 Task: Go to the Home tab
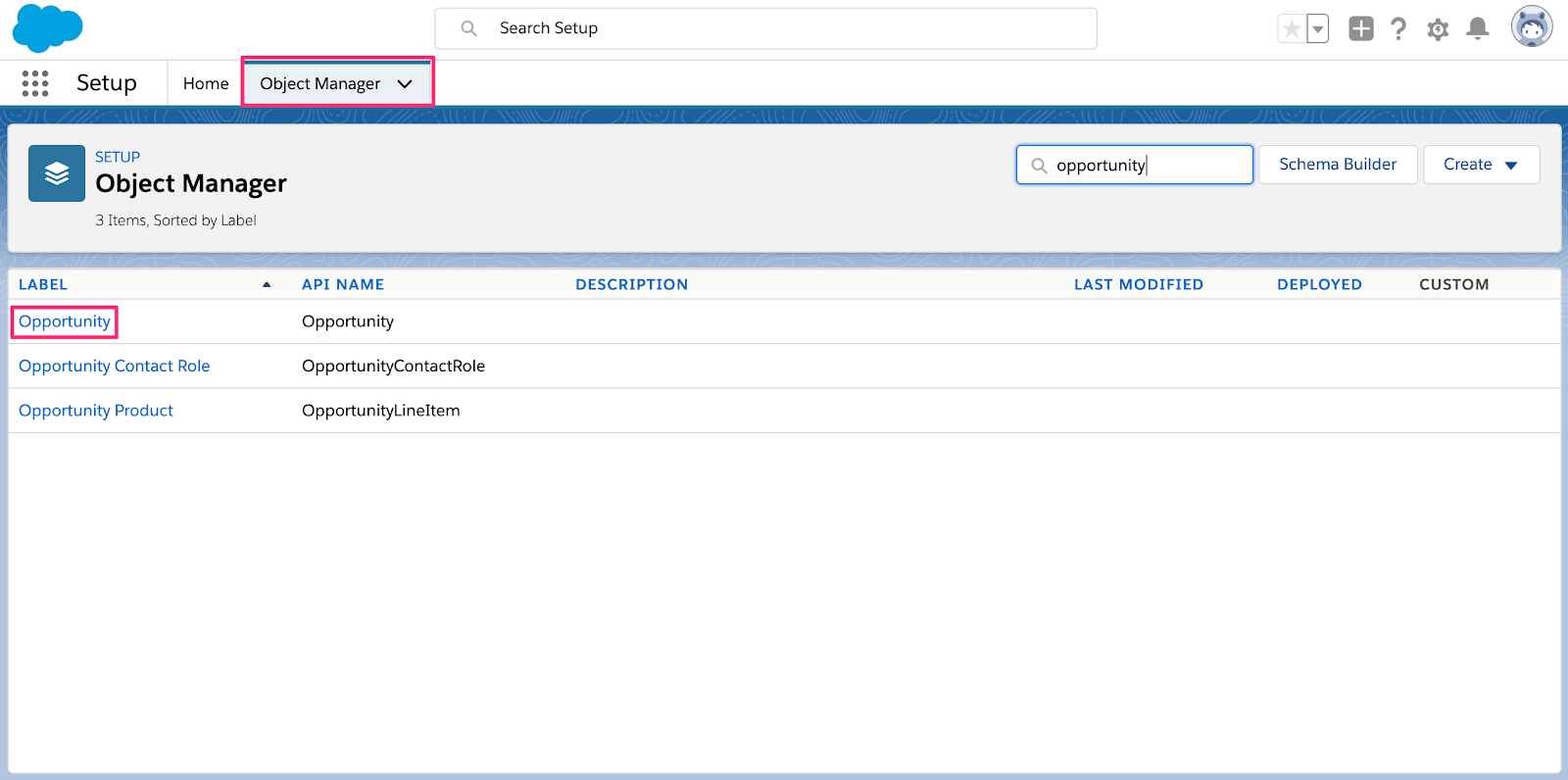click(x=206, y=83)
